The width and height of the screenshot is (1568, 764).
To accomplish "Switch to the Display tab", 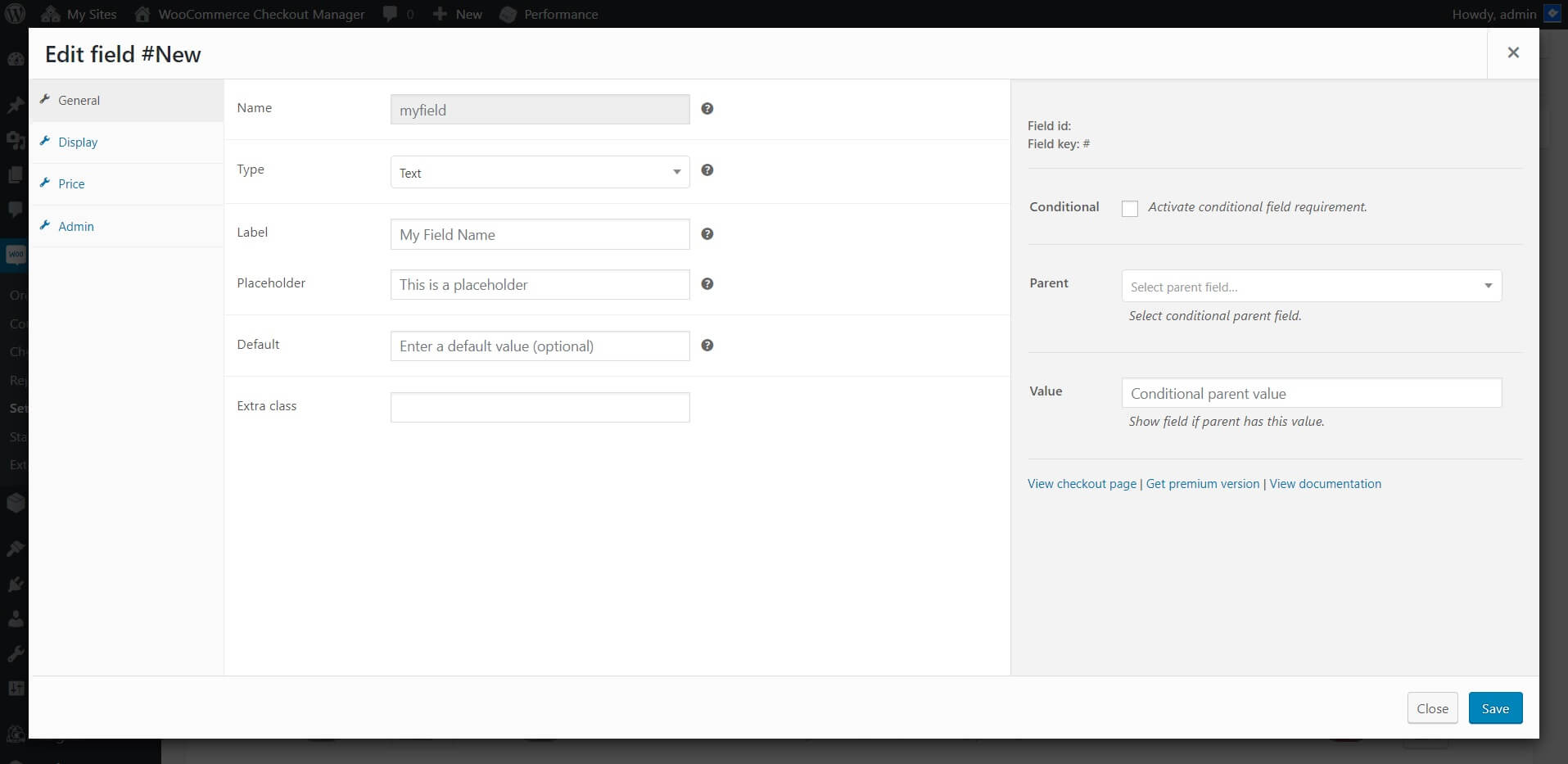I will point(126,142).
